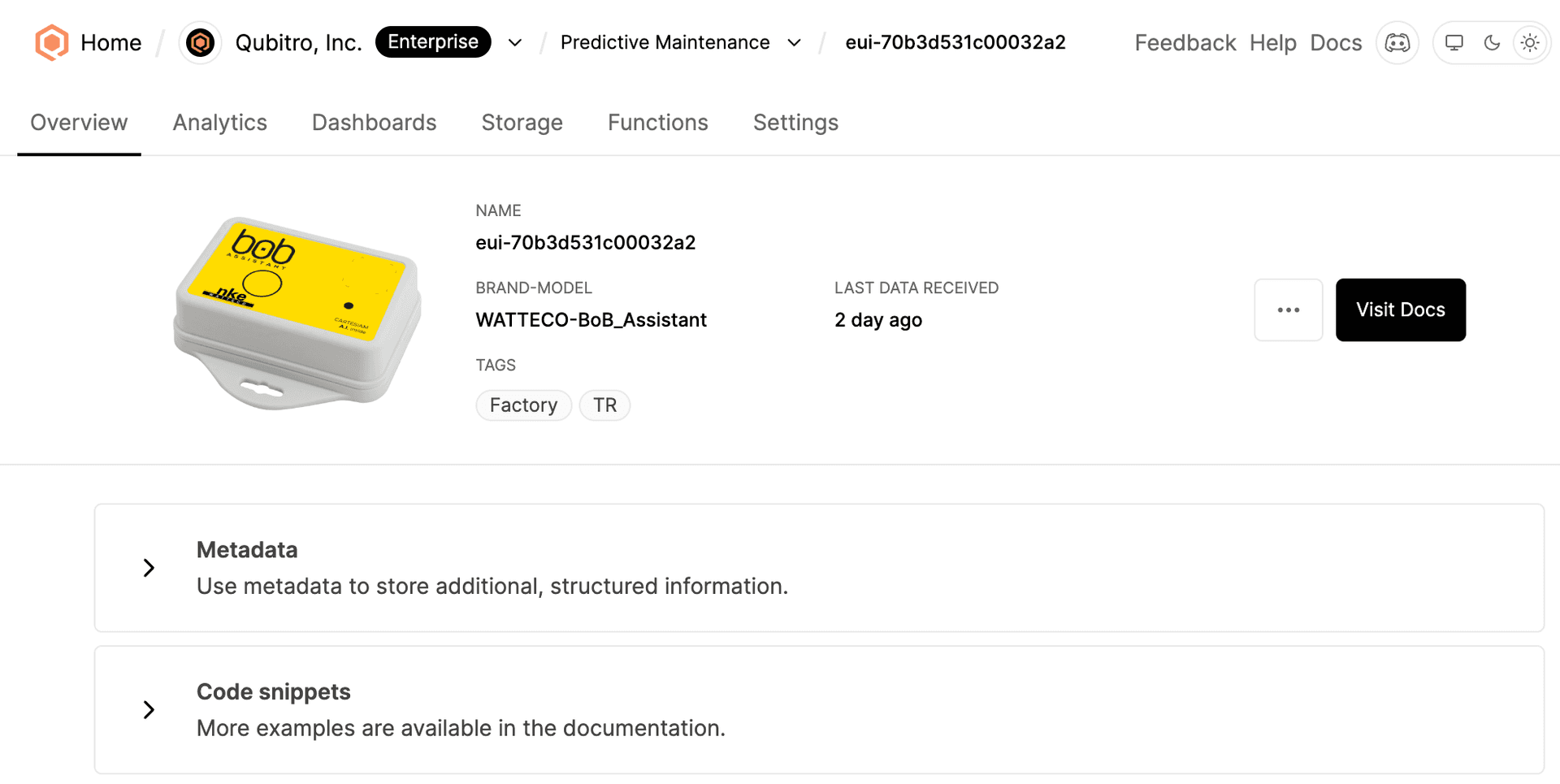Open the Predictive Maintenance project dropdown chevron

click(x=795, y=42)
